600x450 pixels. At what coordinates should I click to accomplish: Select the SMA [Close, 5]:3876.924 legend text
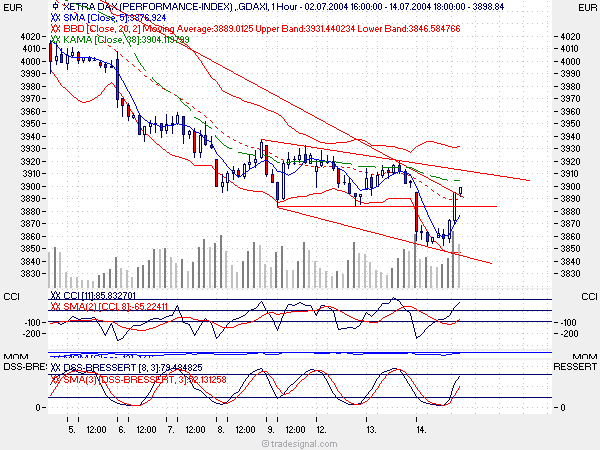(115, 18)
